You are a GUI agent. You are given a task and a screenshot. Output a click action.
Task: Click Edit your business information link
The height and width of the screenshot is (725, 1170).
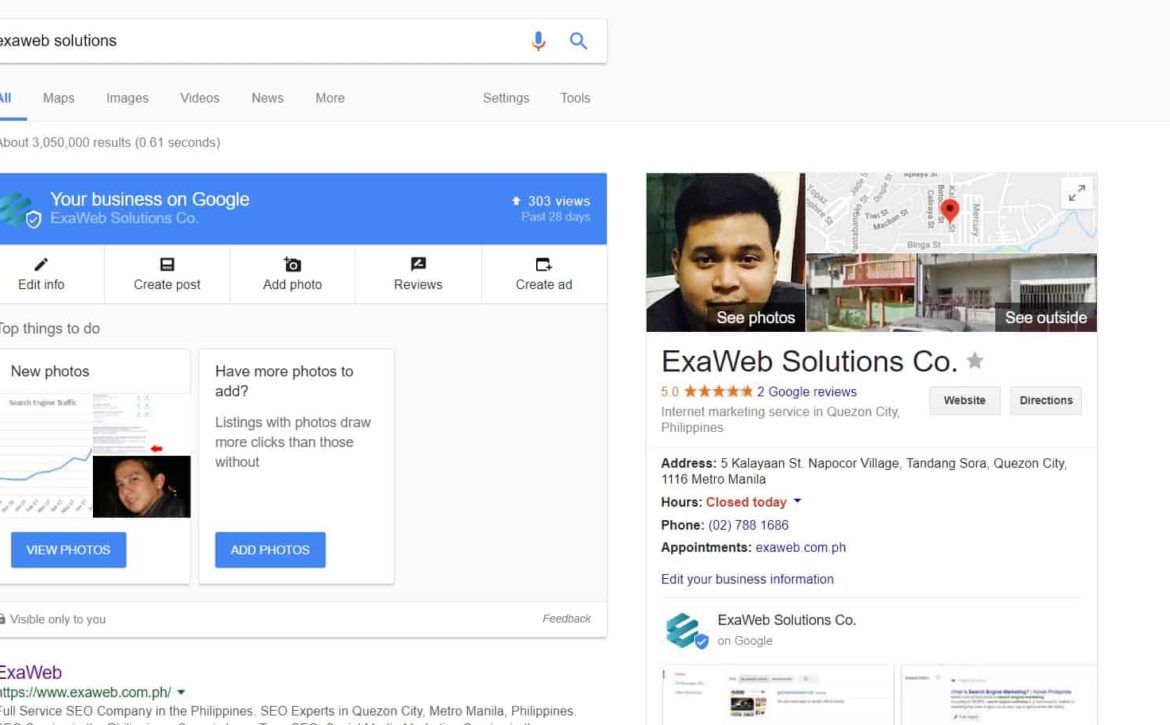coord(747,580)
